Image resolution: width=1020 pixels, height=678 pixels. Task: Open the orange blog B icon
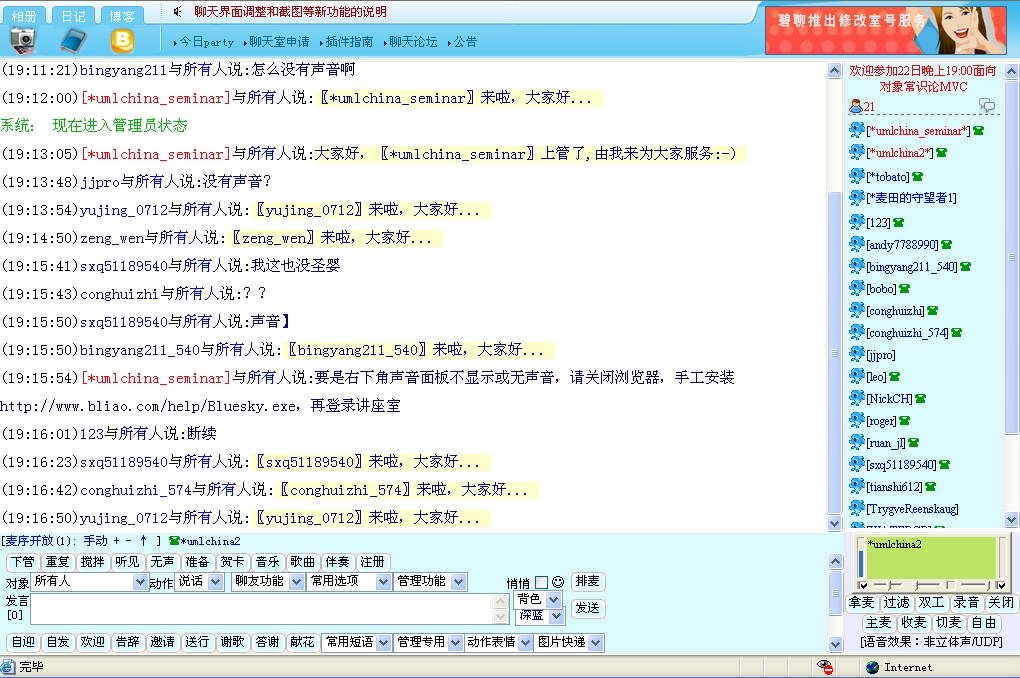pos(122,41)
